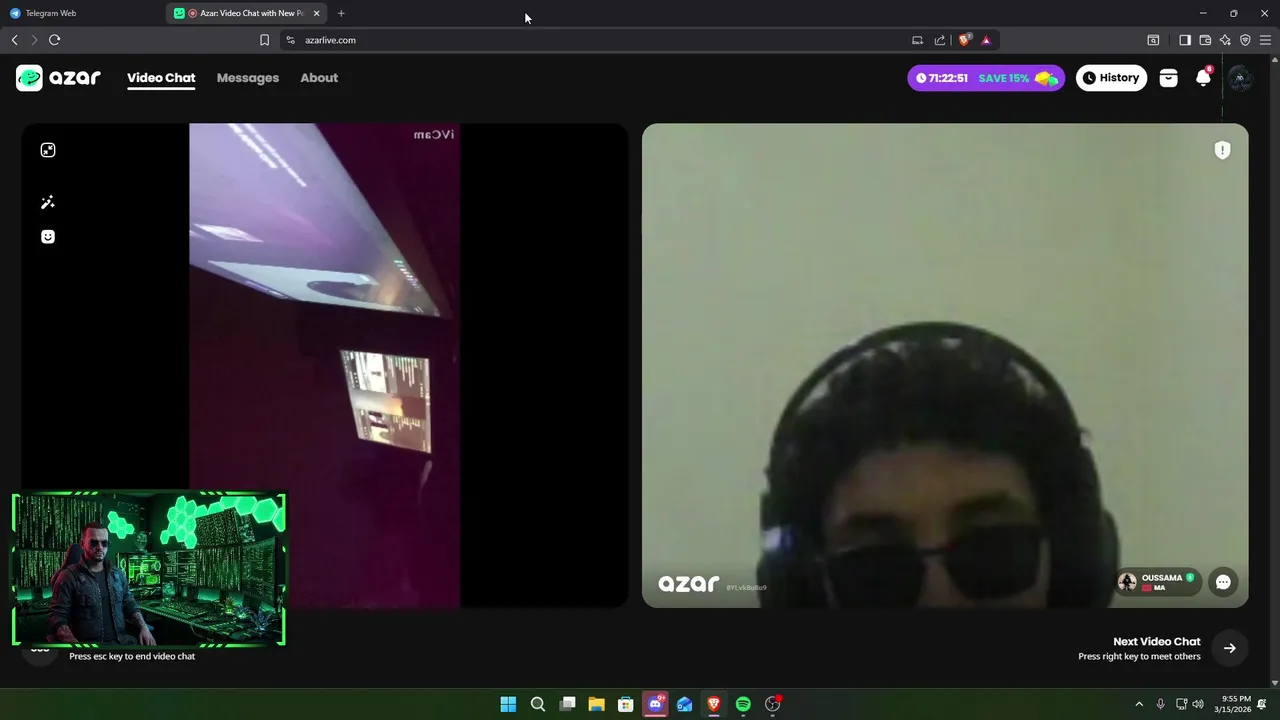Image resolution: width=1280 pixels, height=720 pixels.
Task: Open File Explorer from the taskbar
Action: [596, 704]
